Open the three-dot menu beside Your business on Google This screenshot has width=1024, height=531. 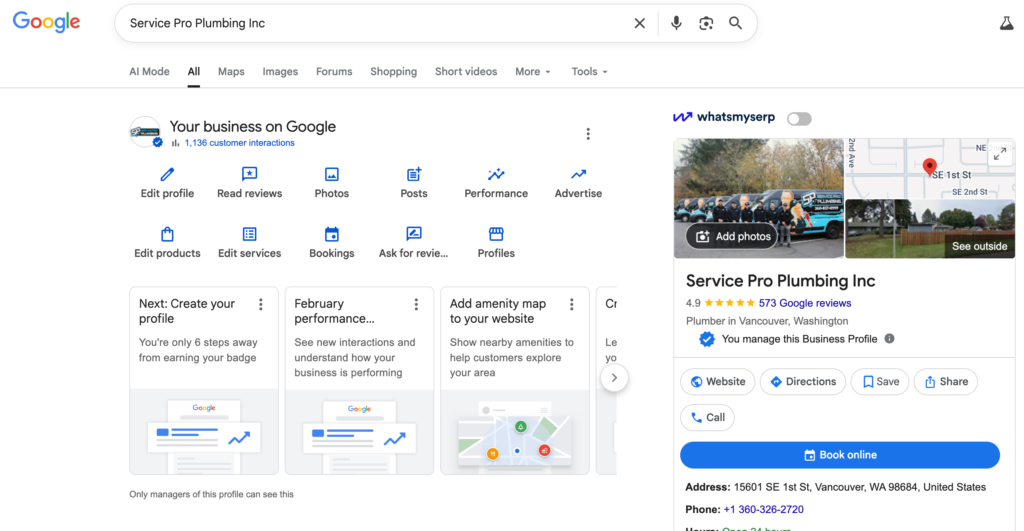pyautogui.click(x=588, y=134)
